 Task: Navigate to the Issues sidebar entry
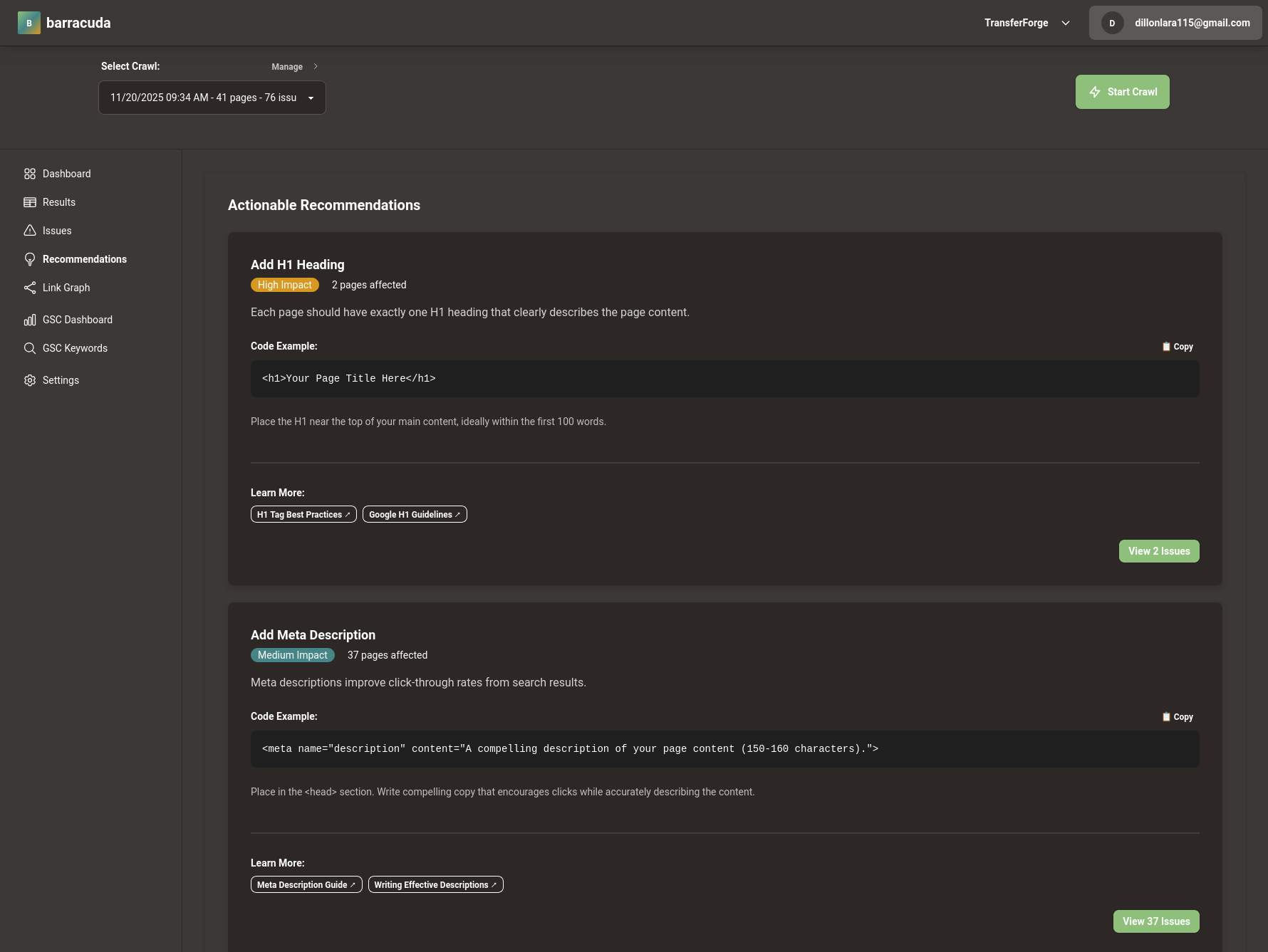pyautogui.click(x=56, y=230)
